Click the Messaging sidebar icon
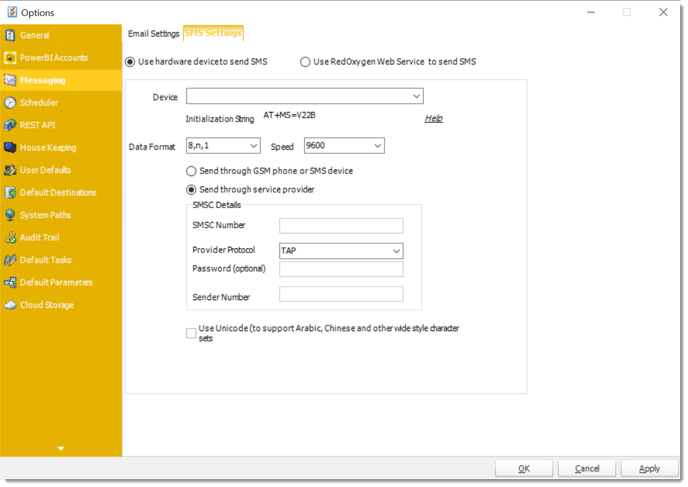This screenshot has height=487, width=688. click(10, 80)
